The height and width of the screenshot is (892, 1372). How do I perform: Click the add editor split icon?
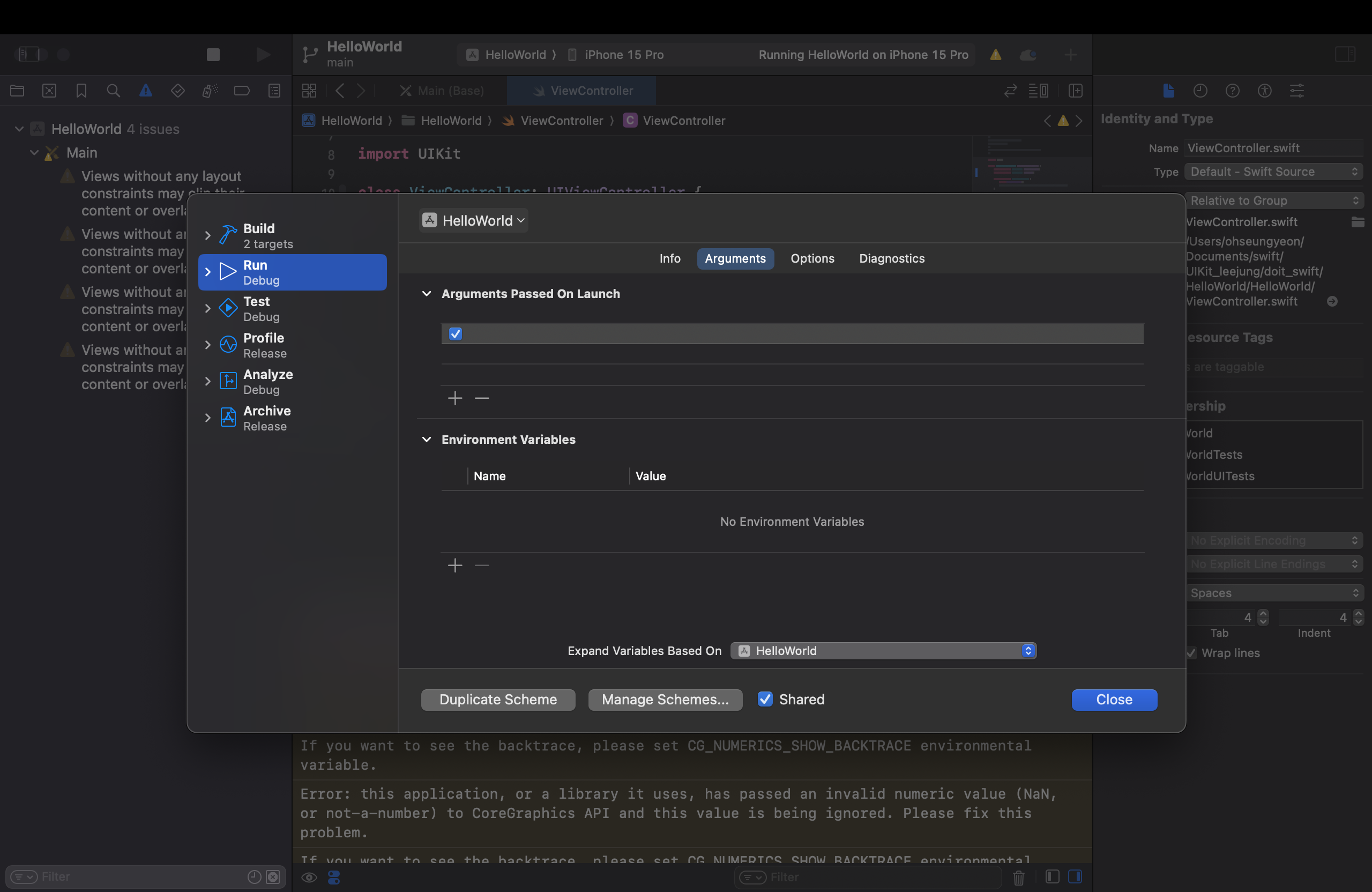pyautogui.click(x=1076, y=91)
